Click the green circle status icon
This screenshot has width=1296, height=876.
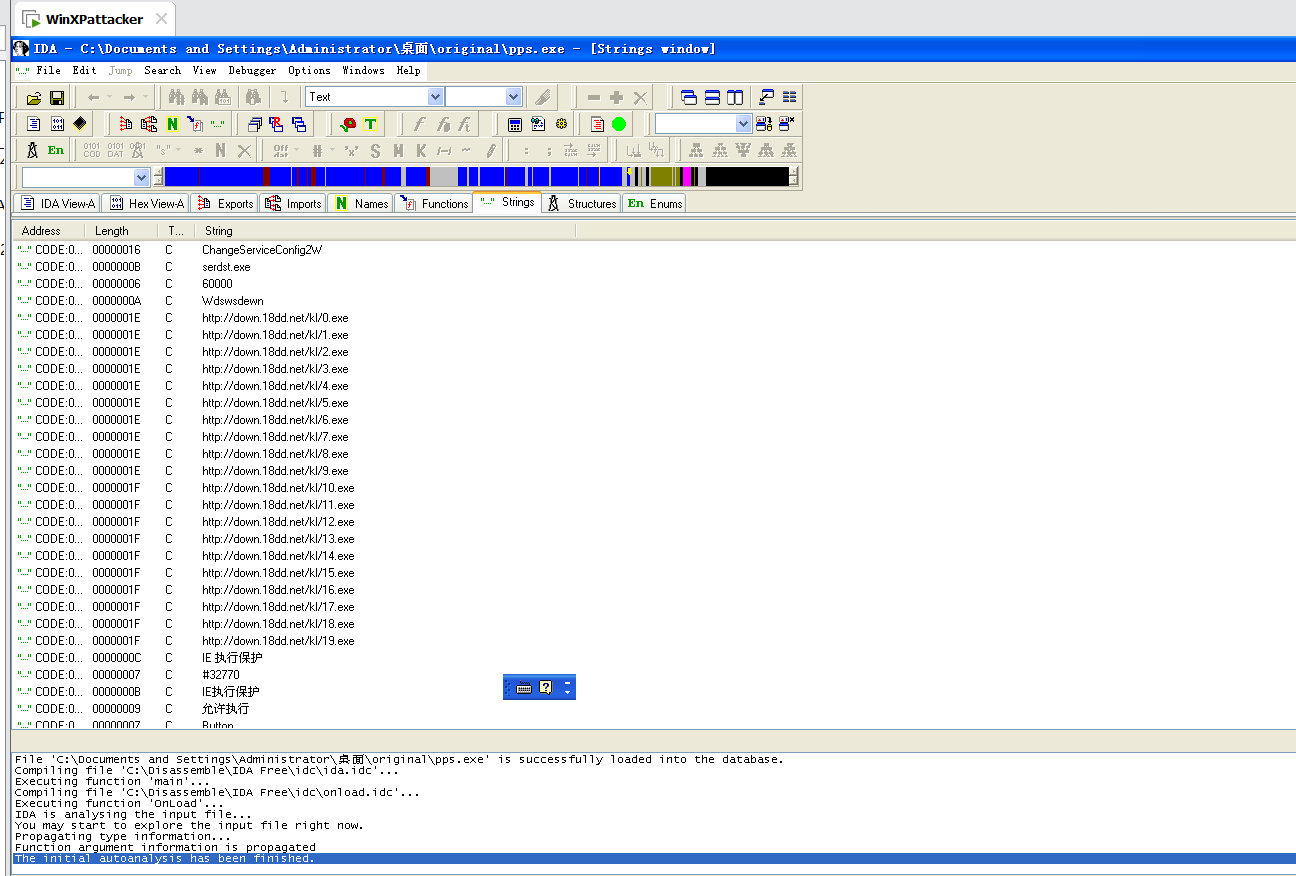[x=619, y=124]
